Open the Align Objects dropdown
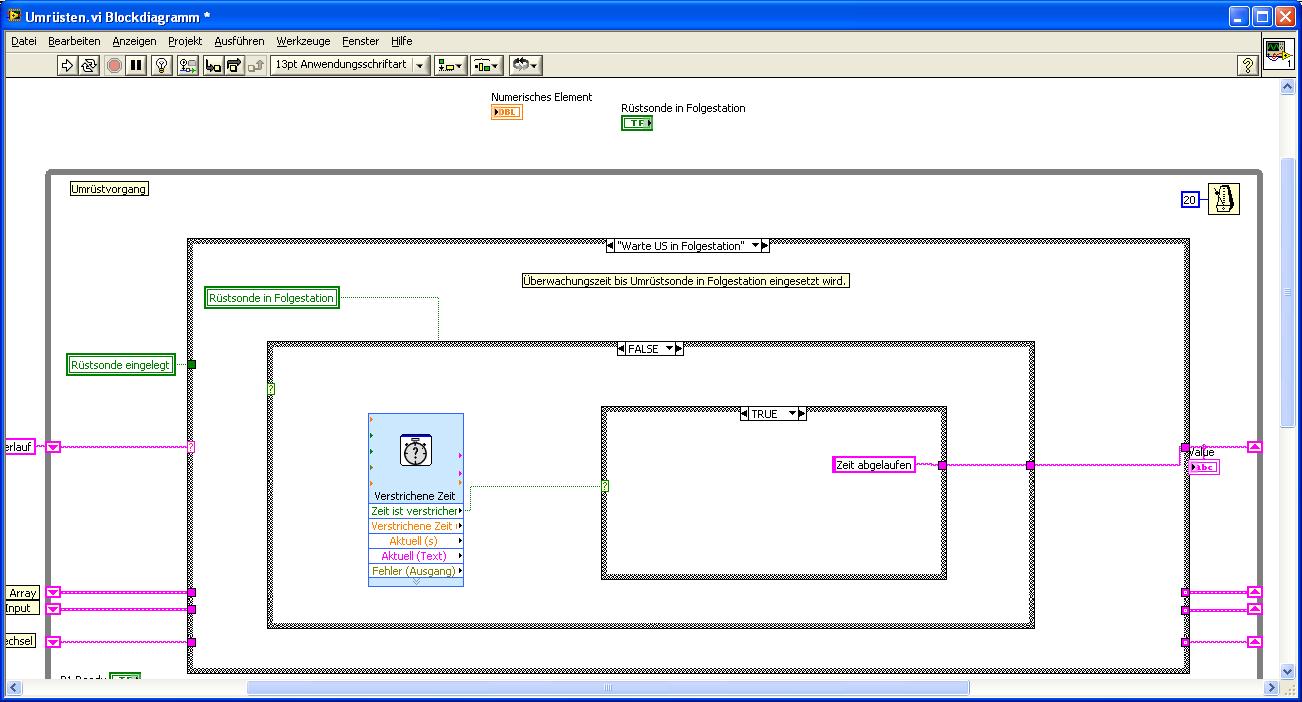The height and width of the screenshot is (702, 1302). coord(451,65)
